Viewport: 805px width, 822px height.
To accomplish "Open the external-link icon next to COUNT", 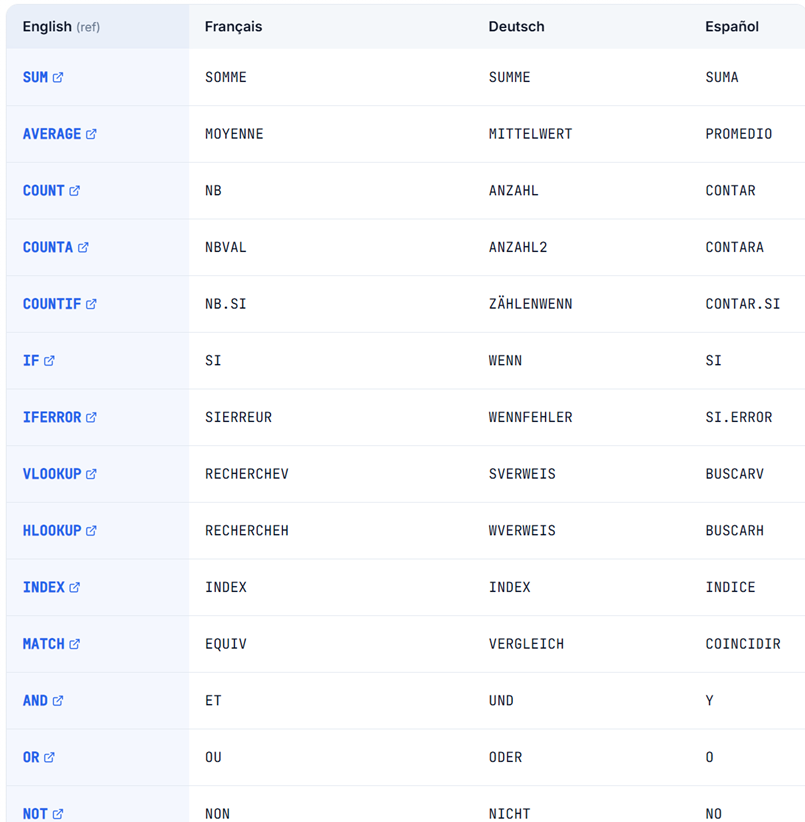I will click(74, 191).
